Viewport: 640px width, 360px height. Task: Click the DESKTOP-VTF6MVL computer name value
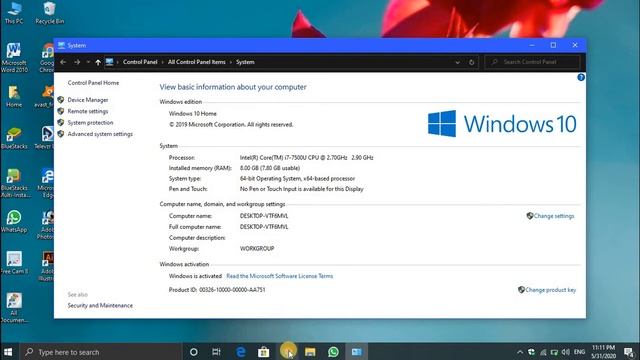coord(264,216)
